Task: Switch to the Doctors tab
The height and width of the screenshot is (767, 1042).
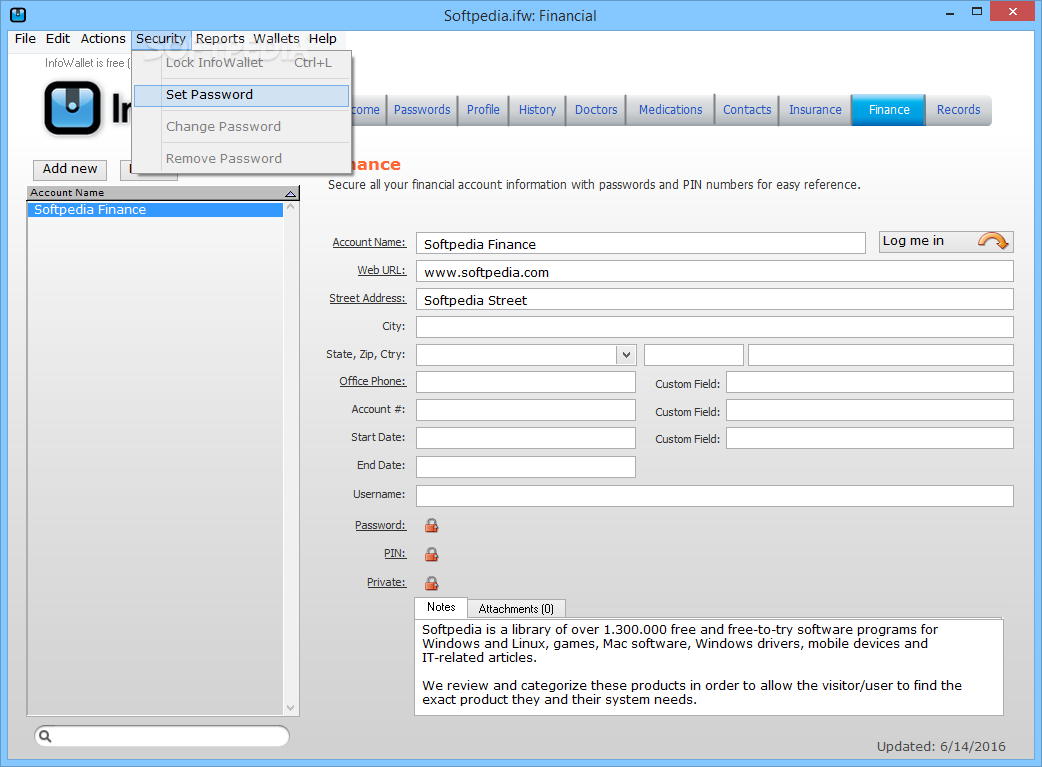Action: tap(596, 110)
